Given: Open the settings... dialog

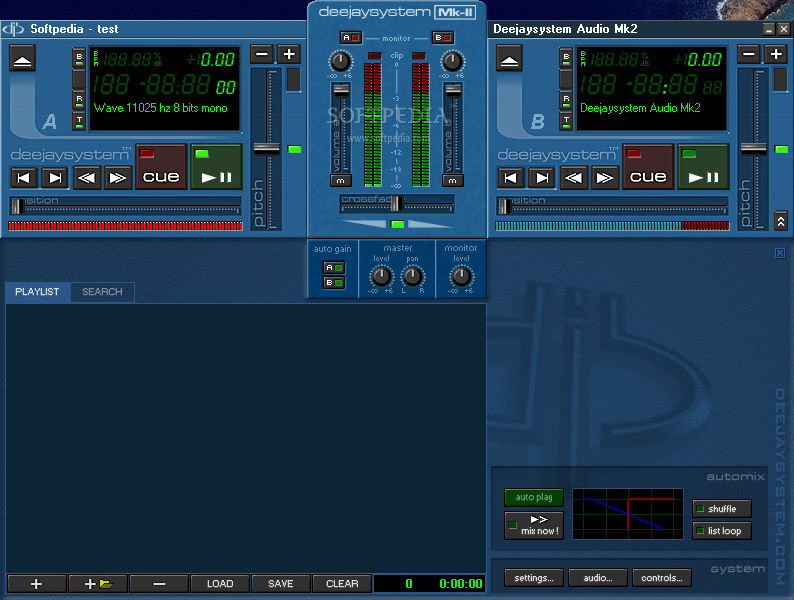Looking at the screenshot, I should tap(534, 578).
